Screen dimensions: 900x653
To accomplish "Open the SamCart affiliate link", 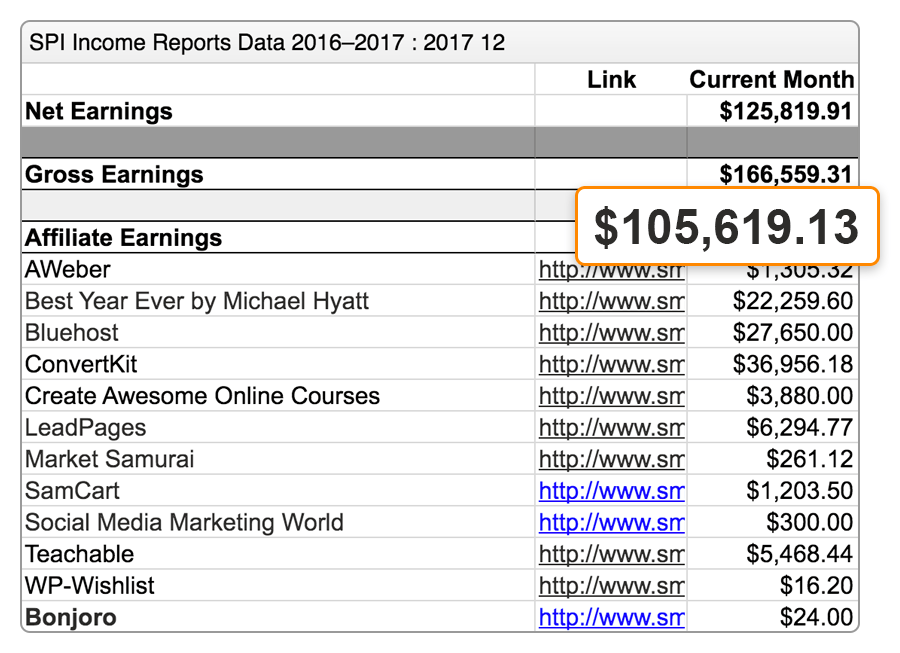I will coord(611,491).
